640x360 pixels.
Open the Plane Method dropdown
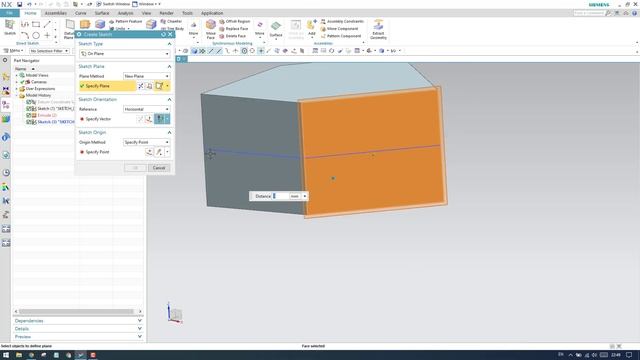tap(147, 76)
